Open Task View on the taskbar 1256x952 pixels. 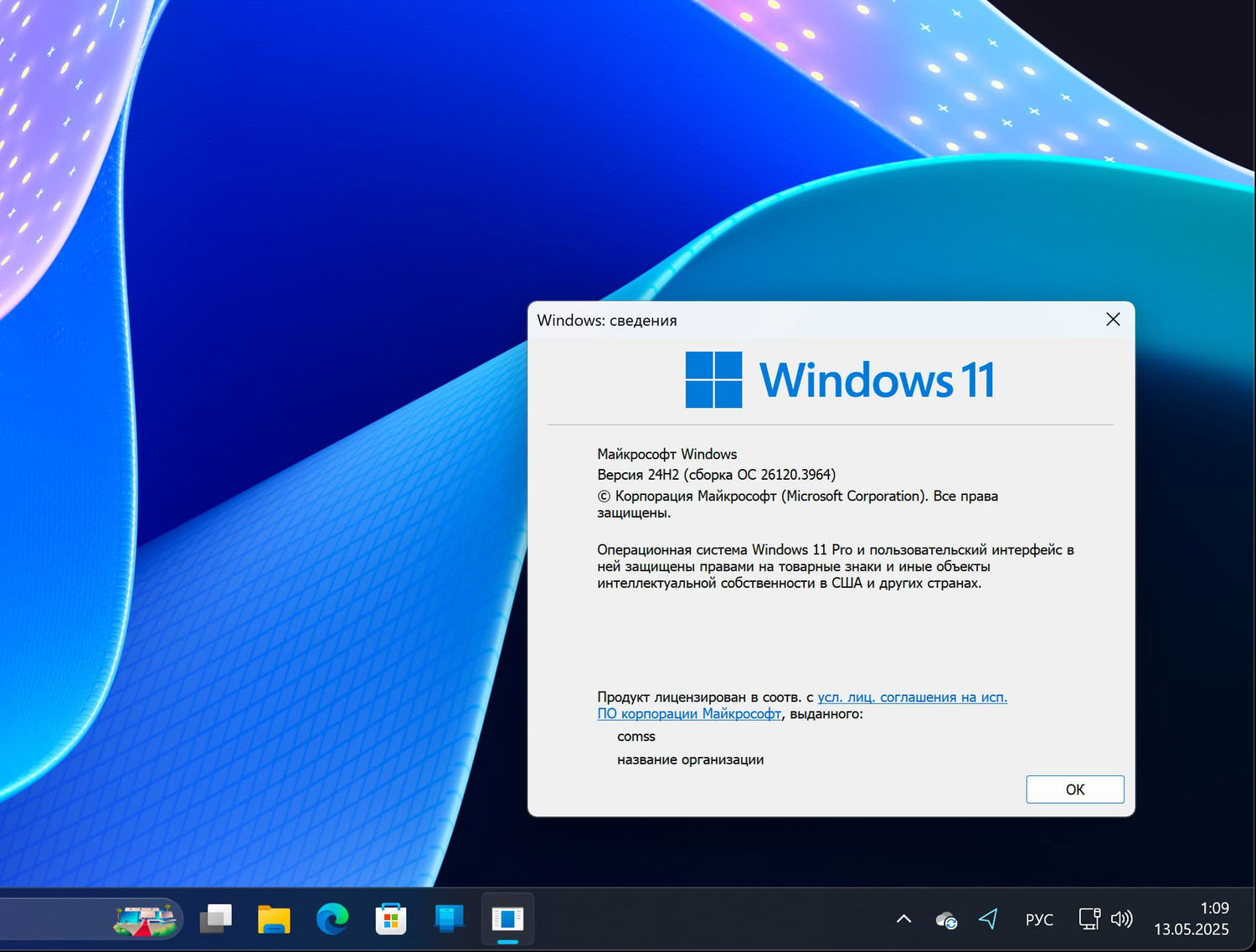click(216, 919)
